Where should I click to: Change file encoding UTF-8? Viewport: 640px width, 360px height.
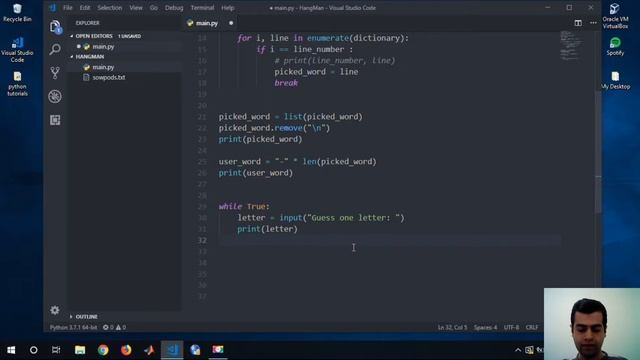(511, 327)
